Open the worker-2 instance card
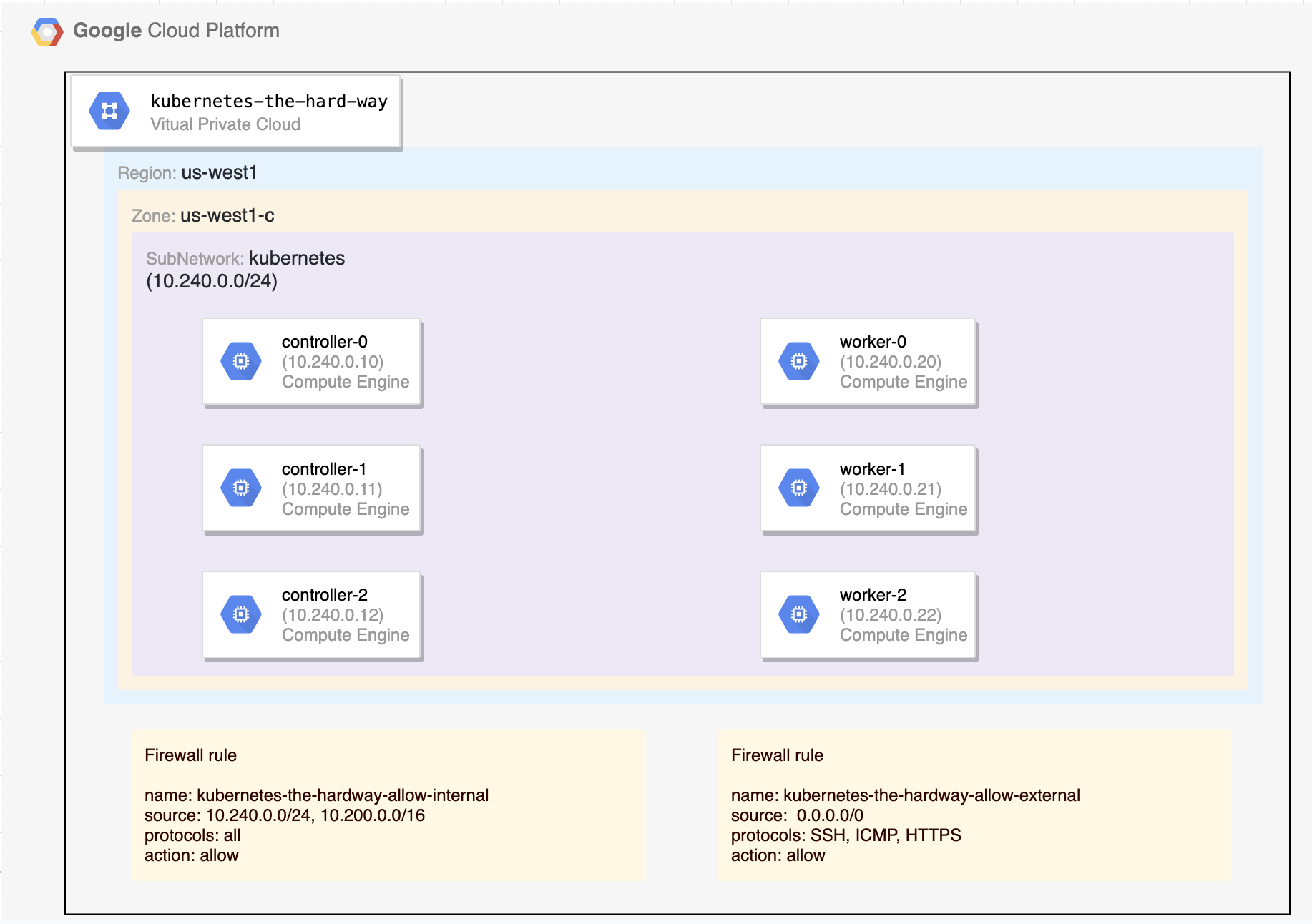 (868, 615)
